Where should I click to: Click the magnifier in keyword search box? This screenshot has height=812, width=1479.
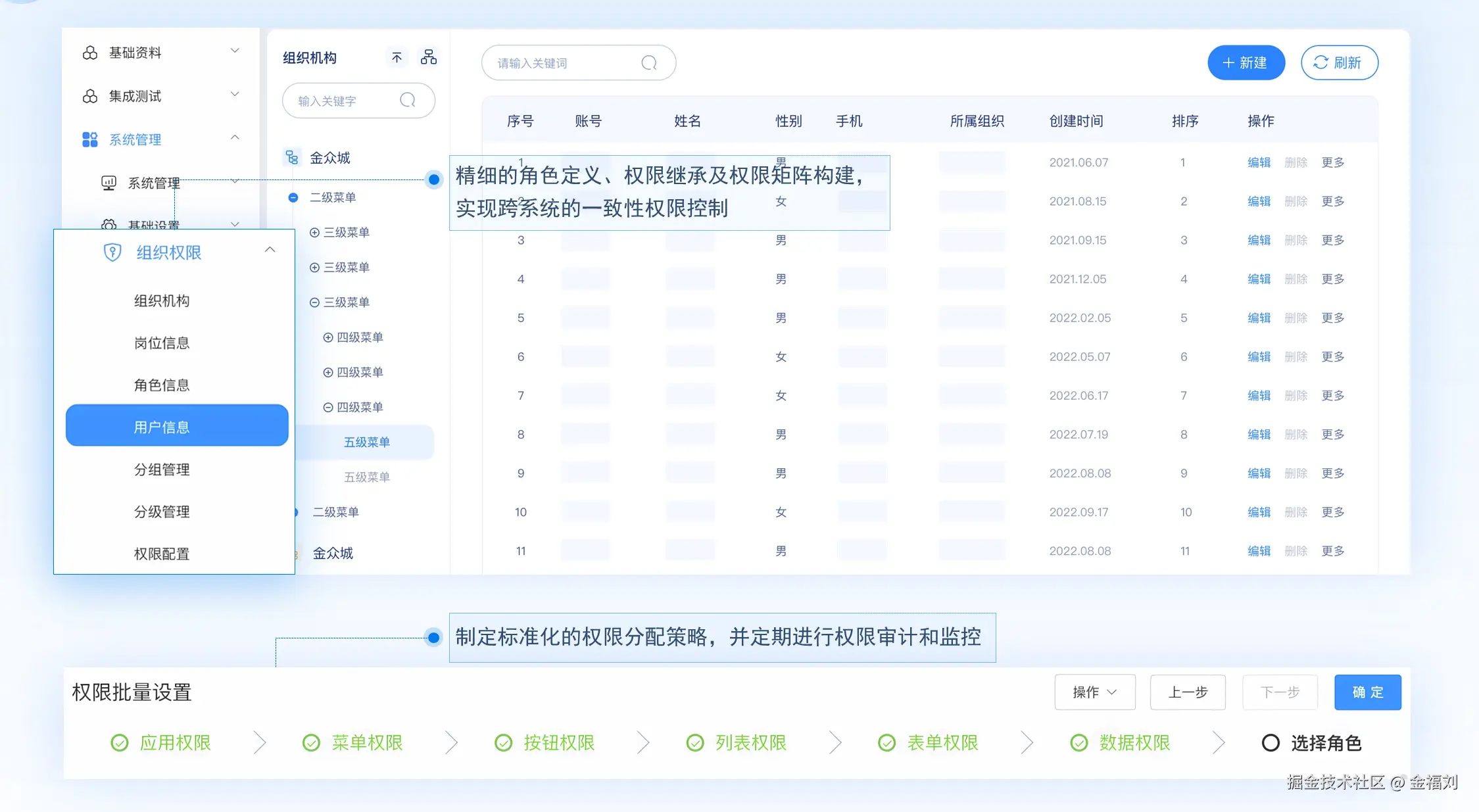tap(649, 63)
